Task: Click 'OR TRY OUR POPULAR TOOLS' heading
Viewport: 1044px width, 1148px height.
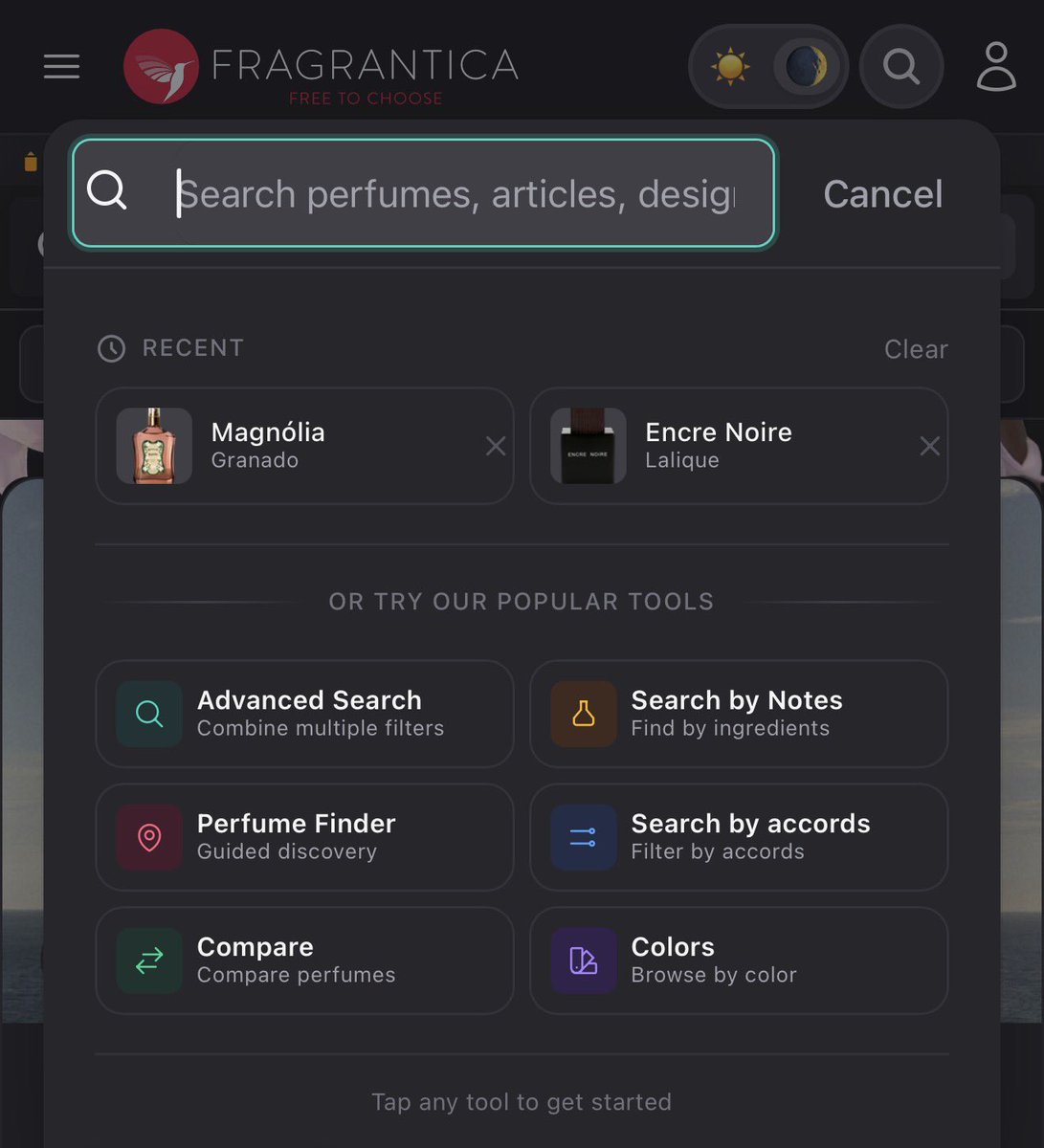Action: pyautogui.click(x=522, y=602)
